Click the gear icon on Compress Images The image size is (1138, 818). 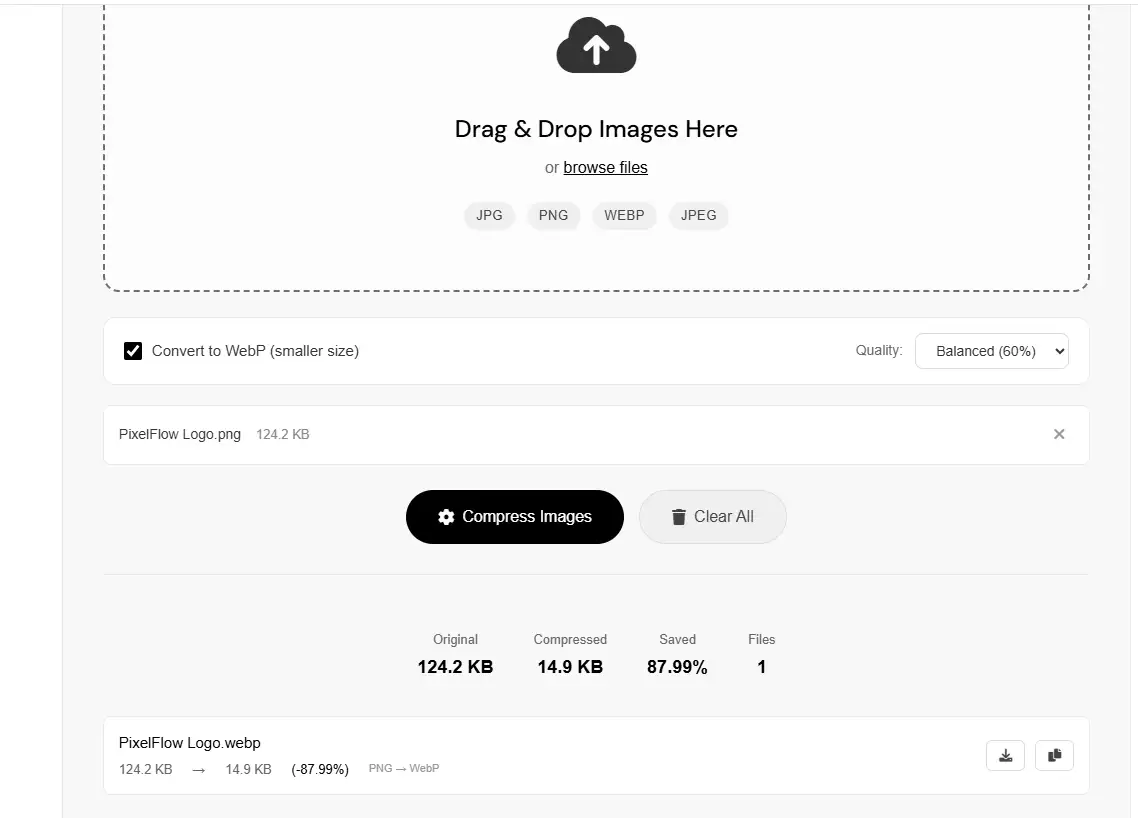pyautogui.click(x=446, y=517)
